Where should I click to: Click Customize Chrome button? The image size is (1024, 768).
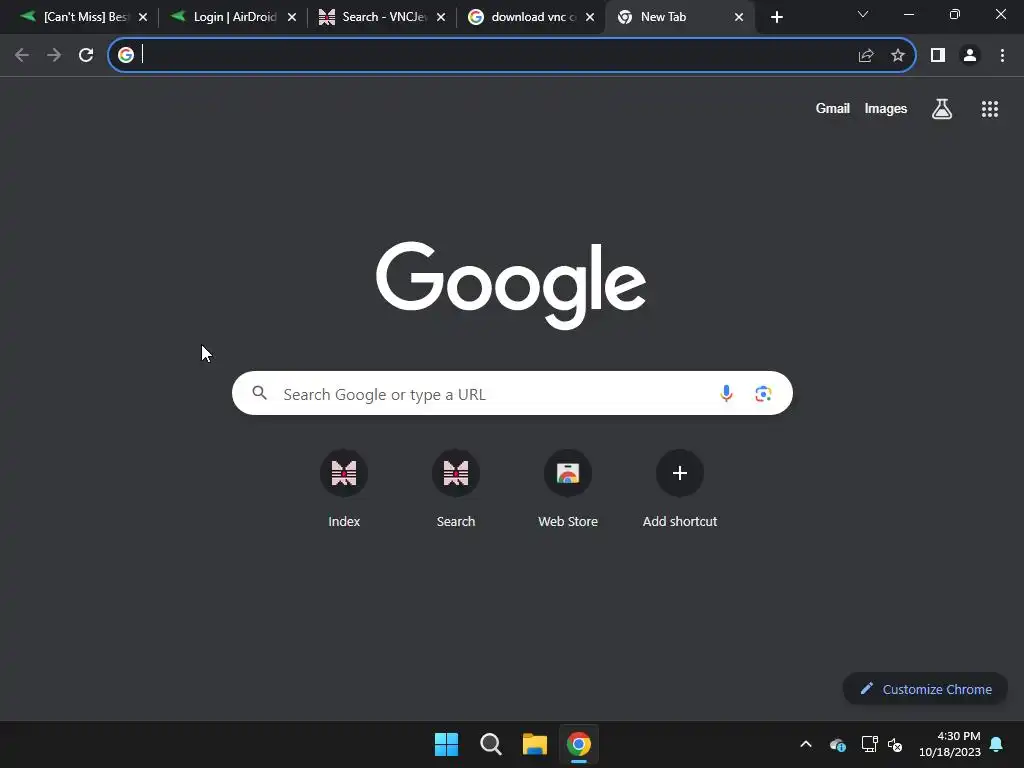(925, 689)
